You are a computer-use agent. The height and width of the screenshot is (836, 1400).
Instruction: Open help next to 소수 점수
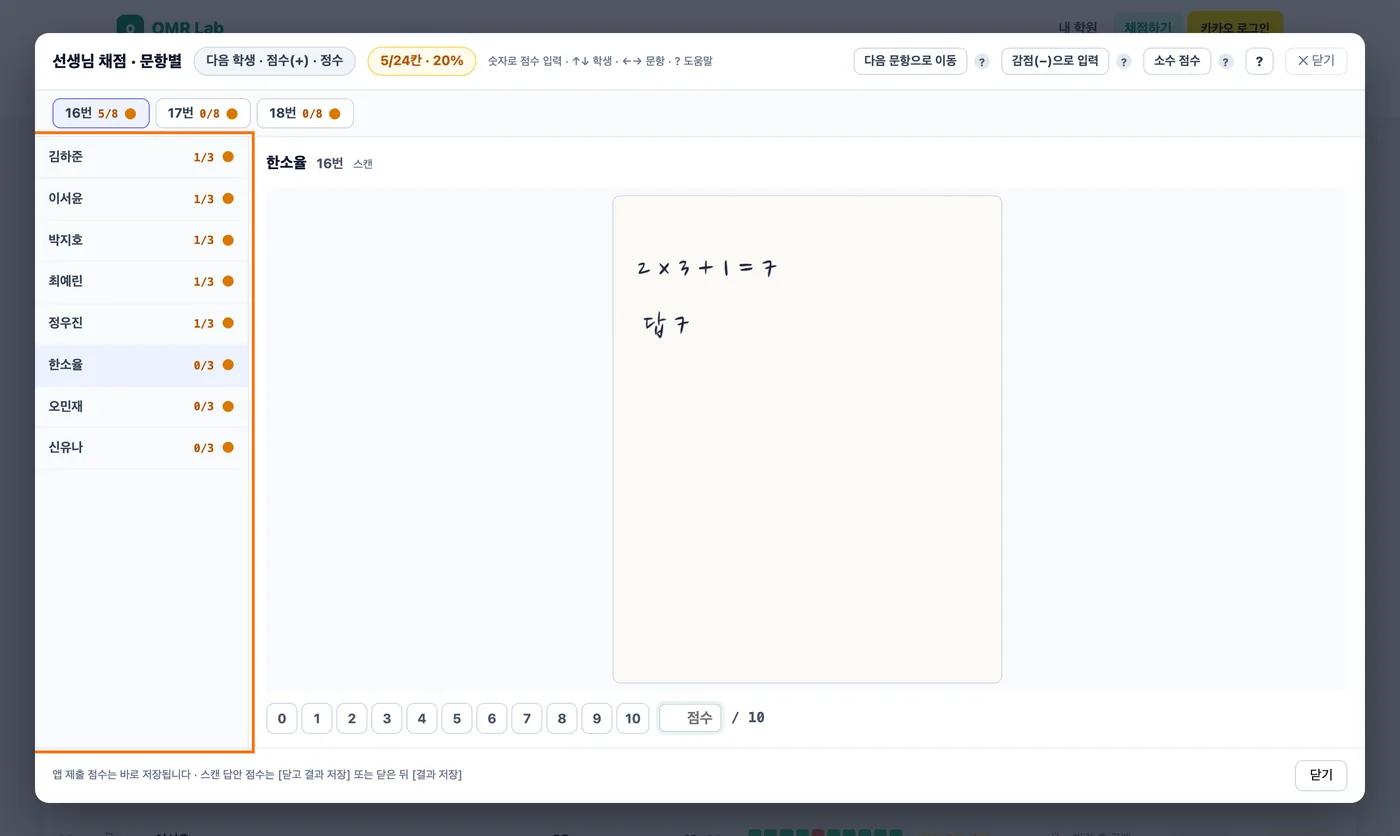(x=1225, y=62)
